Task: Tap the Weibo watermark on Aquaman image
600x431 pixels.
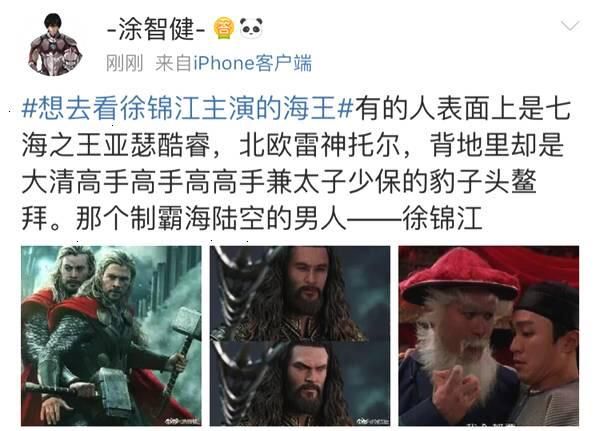Action: (x=373, y=421)
